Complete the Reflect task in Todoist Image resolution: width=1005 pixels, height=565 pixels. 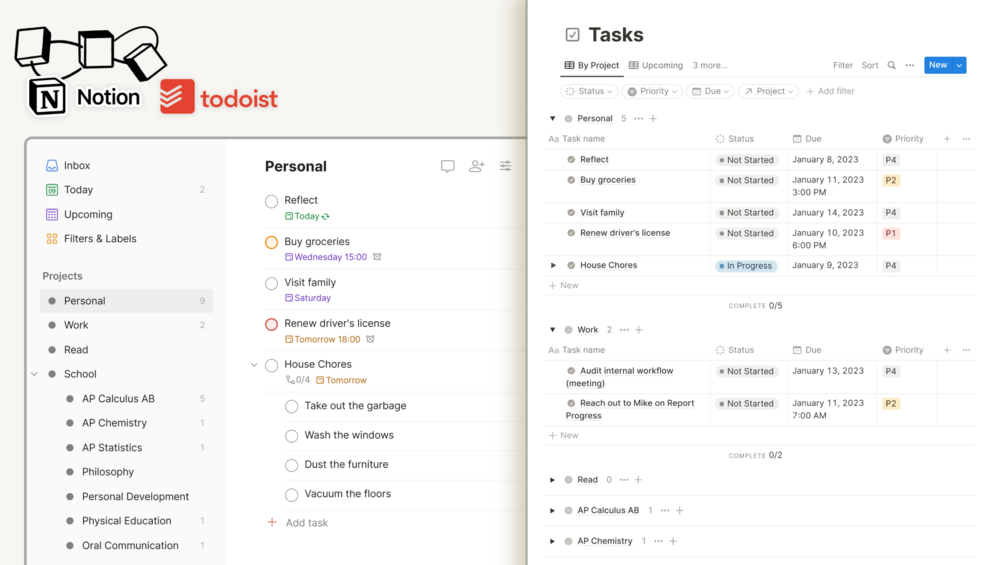(271, 201)
